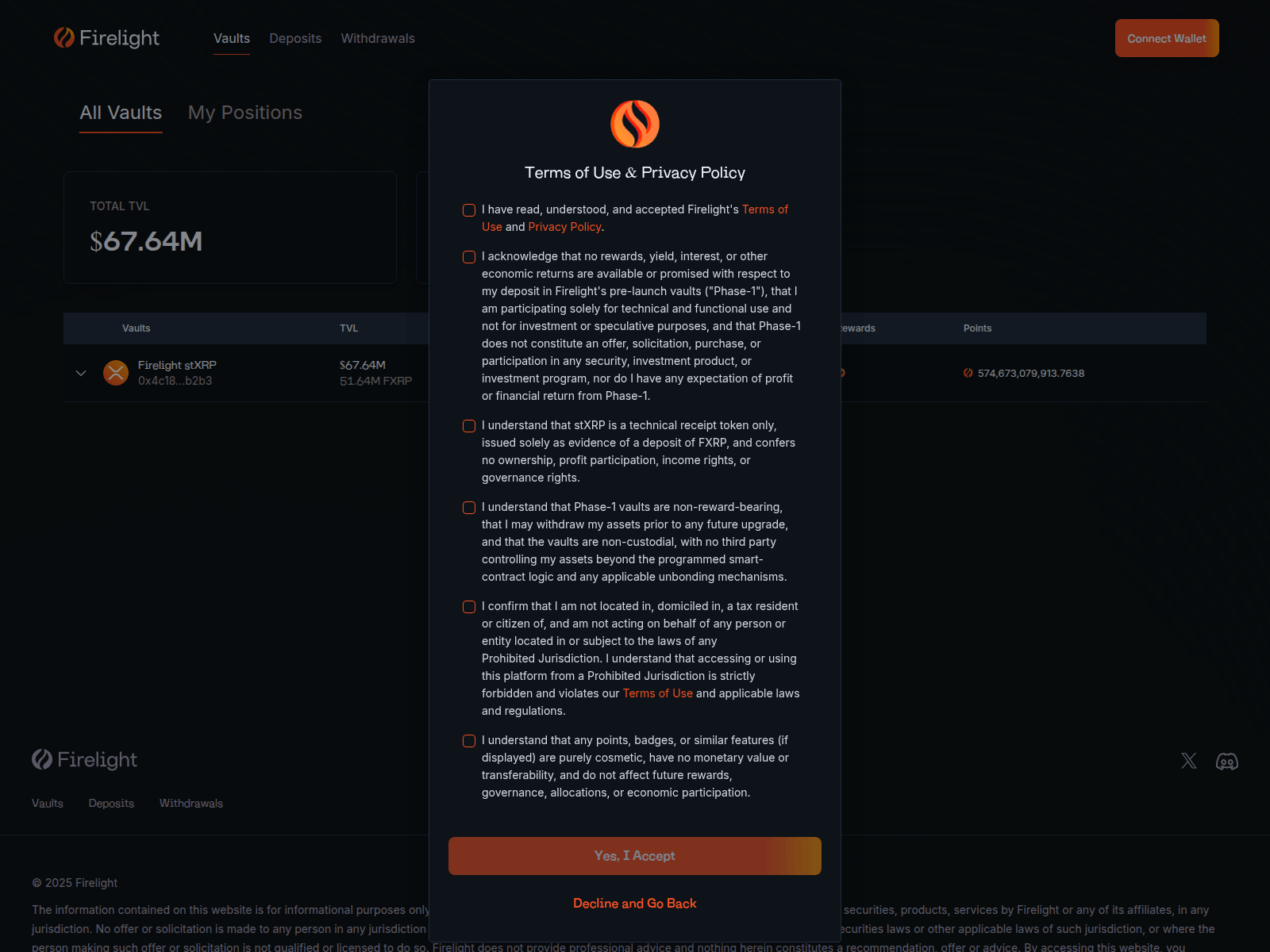Open the Vaults nav tab
Screen dimensions: 1270x952
pyautogui.click(x=232, y=38)
